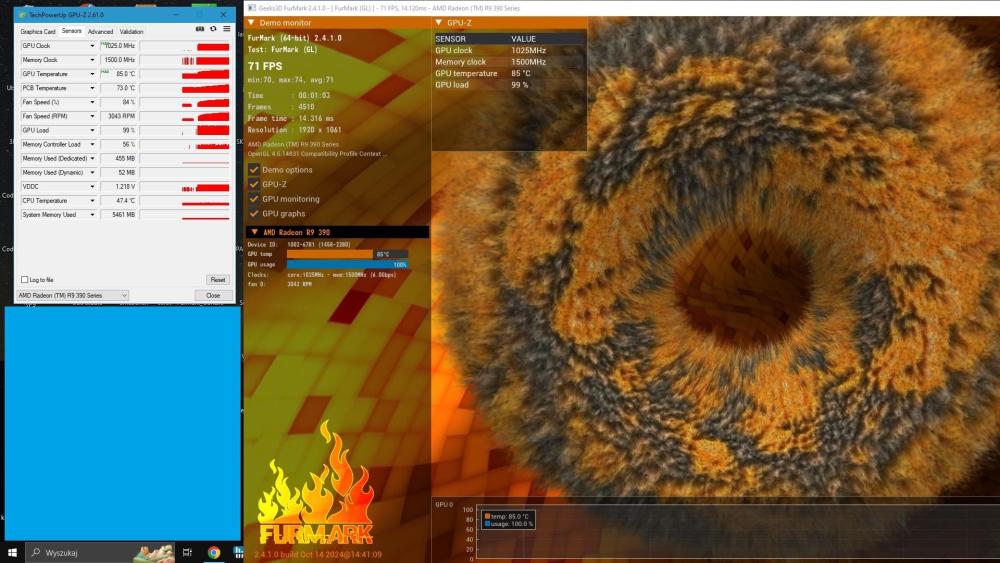Viewport: 1000px width, 563px height.
Task: Uncheck the GPU-Z option in FurMark
Action: [254, 184]
